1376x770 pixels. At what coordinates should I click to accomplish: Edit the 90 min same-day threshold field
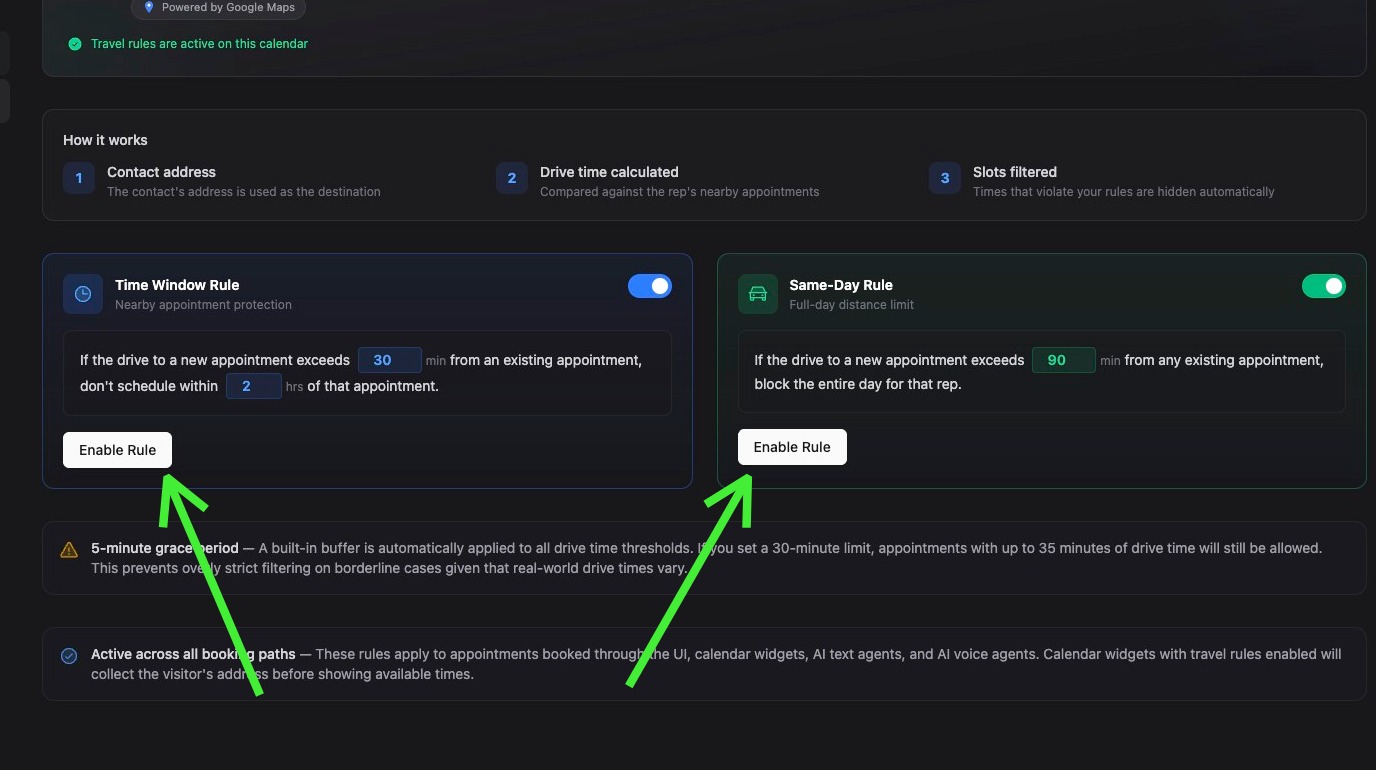(1063, 360)
